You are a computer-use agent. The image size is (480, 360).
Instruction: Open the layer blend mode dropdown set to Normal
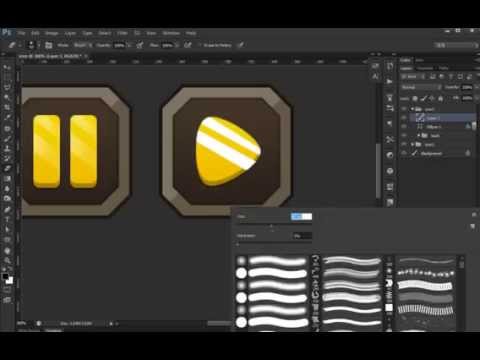tap(421, 87)
